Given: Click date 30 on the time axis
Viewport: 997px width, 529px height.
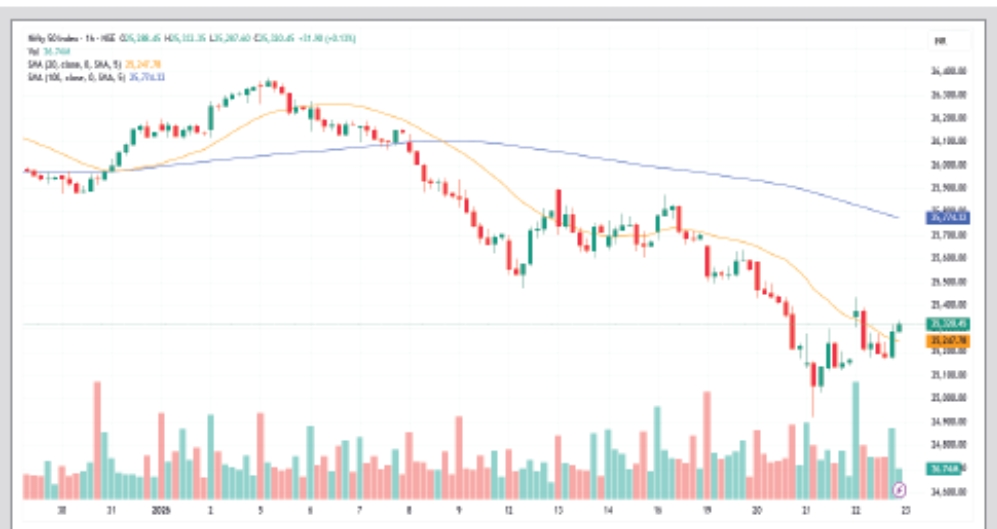Looking at the screenshot, I should [x=62, y=508].
